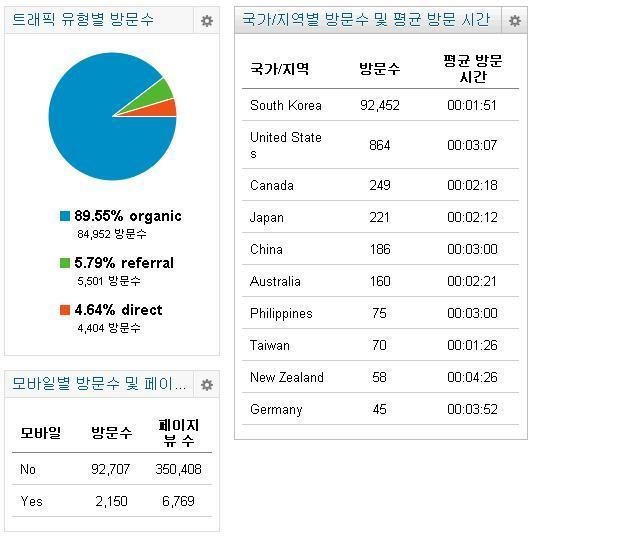Open the 모바일별 방문수 및 페이... widget title
Viewport: 625px width, 542px height.
(99, 384)
